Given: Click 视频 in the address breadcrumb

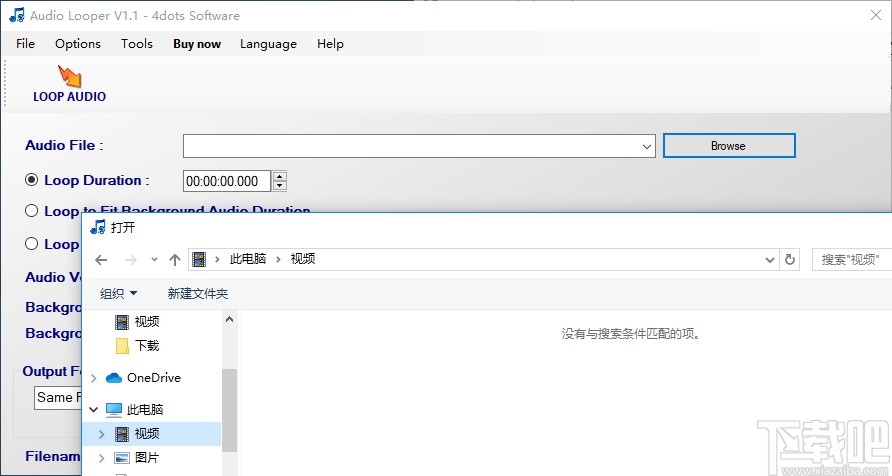Looking at the screenshot, I should pos(303,259).
